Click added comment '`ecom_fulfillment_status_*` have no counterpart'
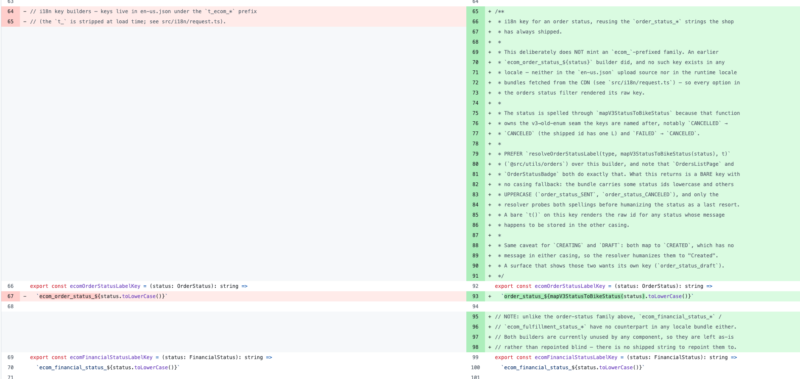 pyautogui.click(x=615, y=327)
